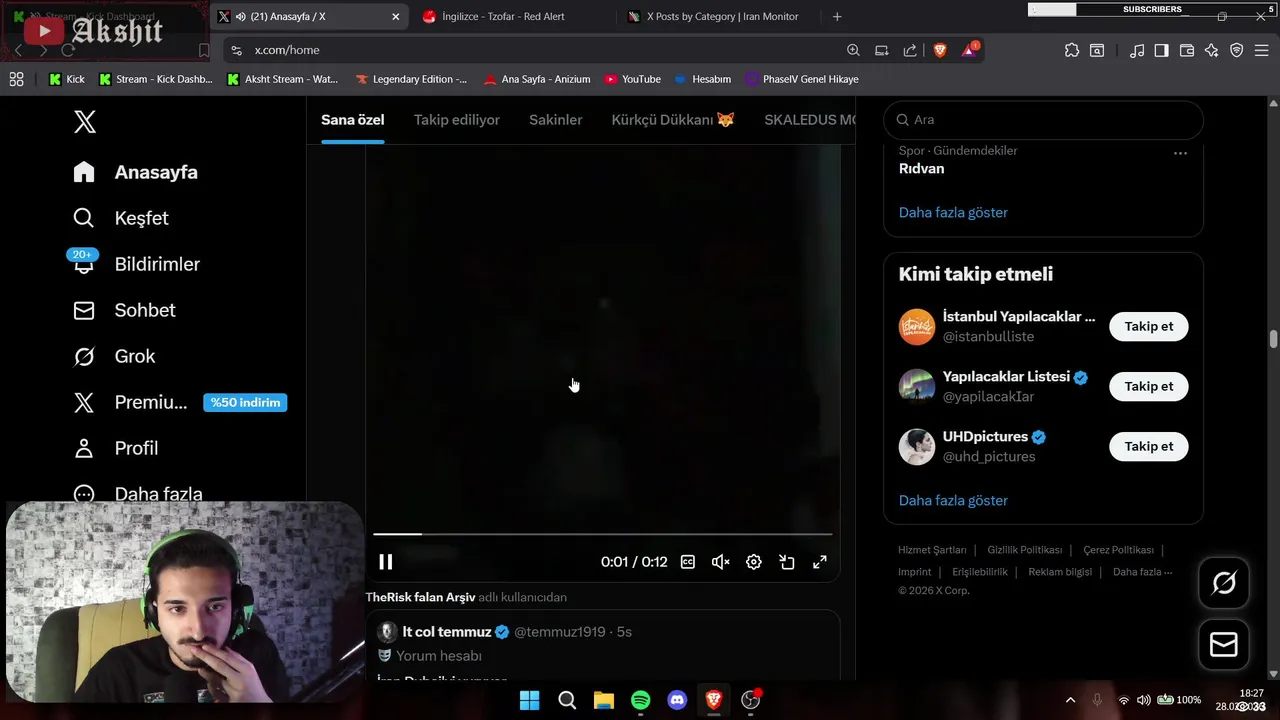Open the Rıdvan trending topic
This screenshot has height=720, width=1280.
point(921,169)
